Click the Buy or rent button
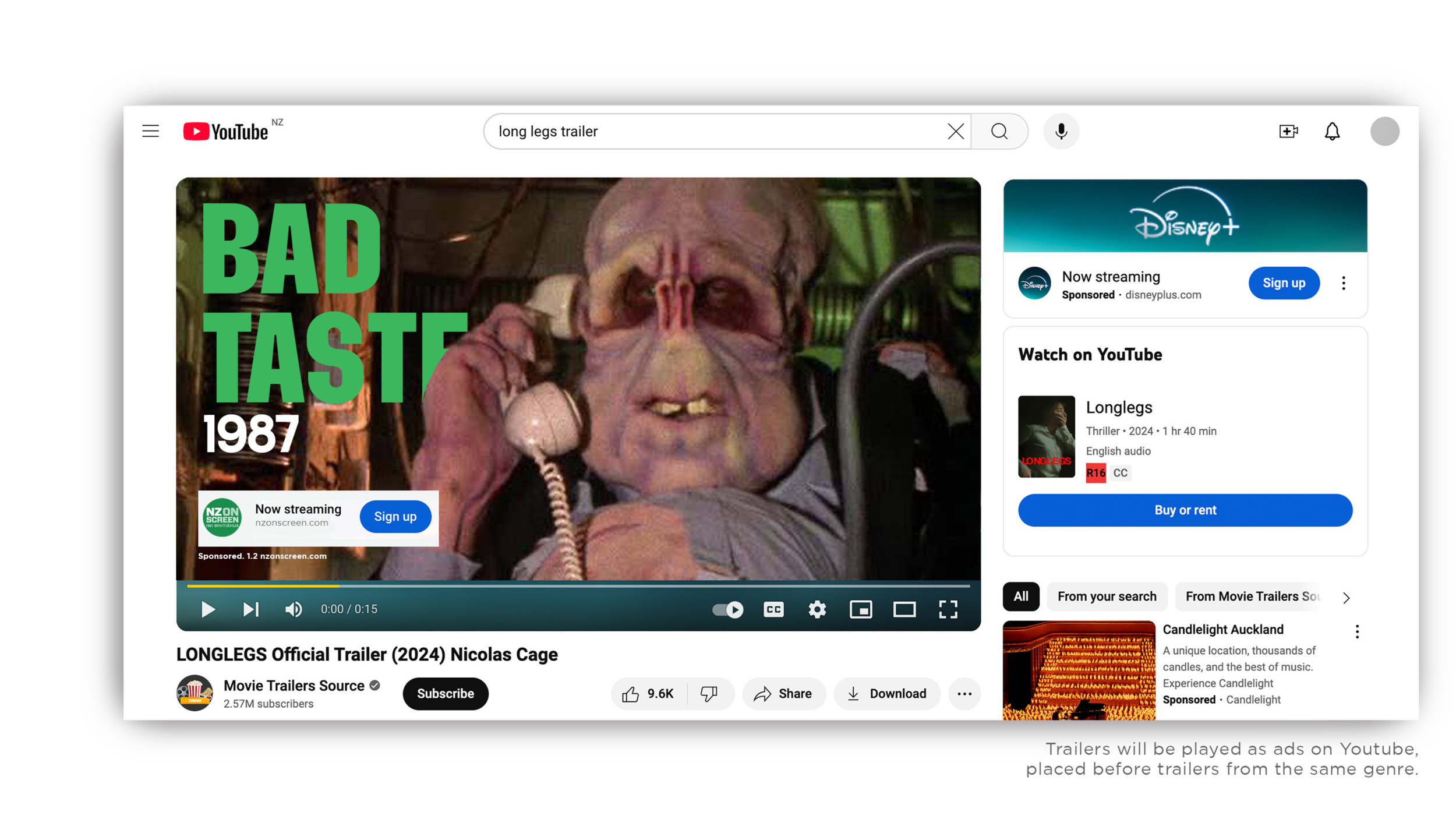 point(1185,510)
